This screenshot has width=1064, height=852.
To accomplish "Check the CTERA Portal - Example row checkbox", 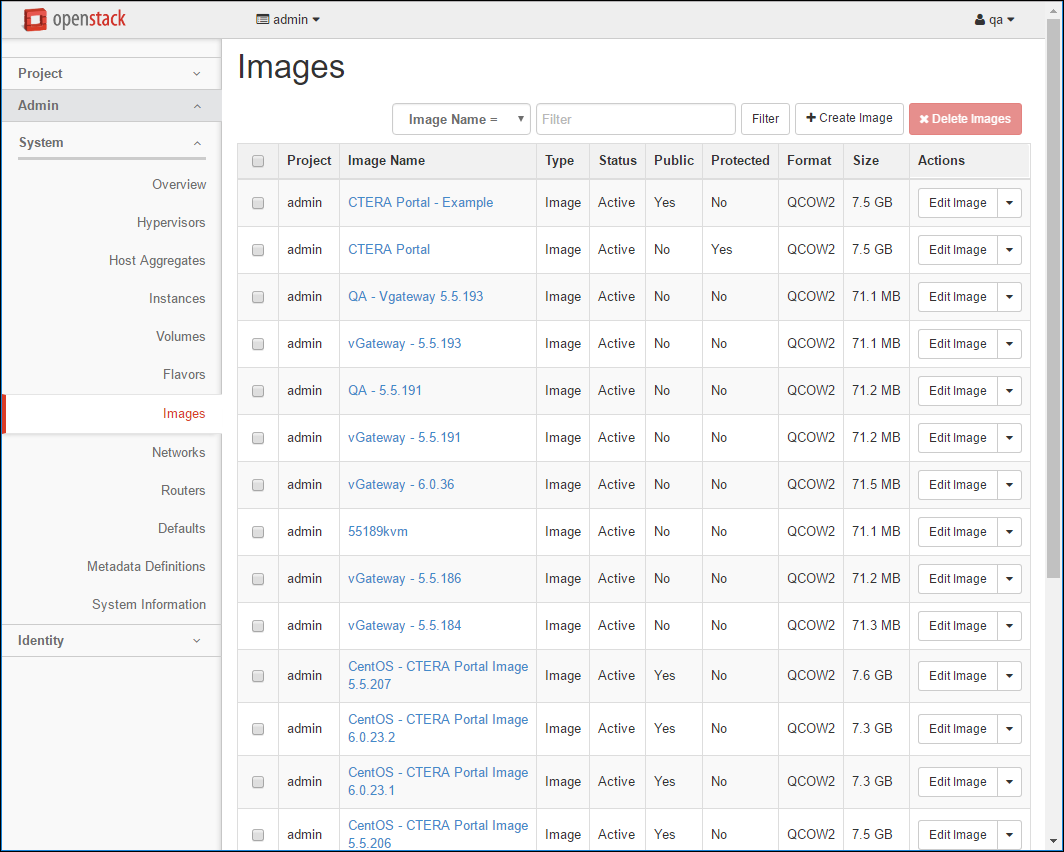I will tap(258, 203).
